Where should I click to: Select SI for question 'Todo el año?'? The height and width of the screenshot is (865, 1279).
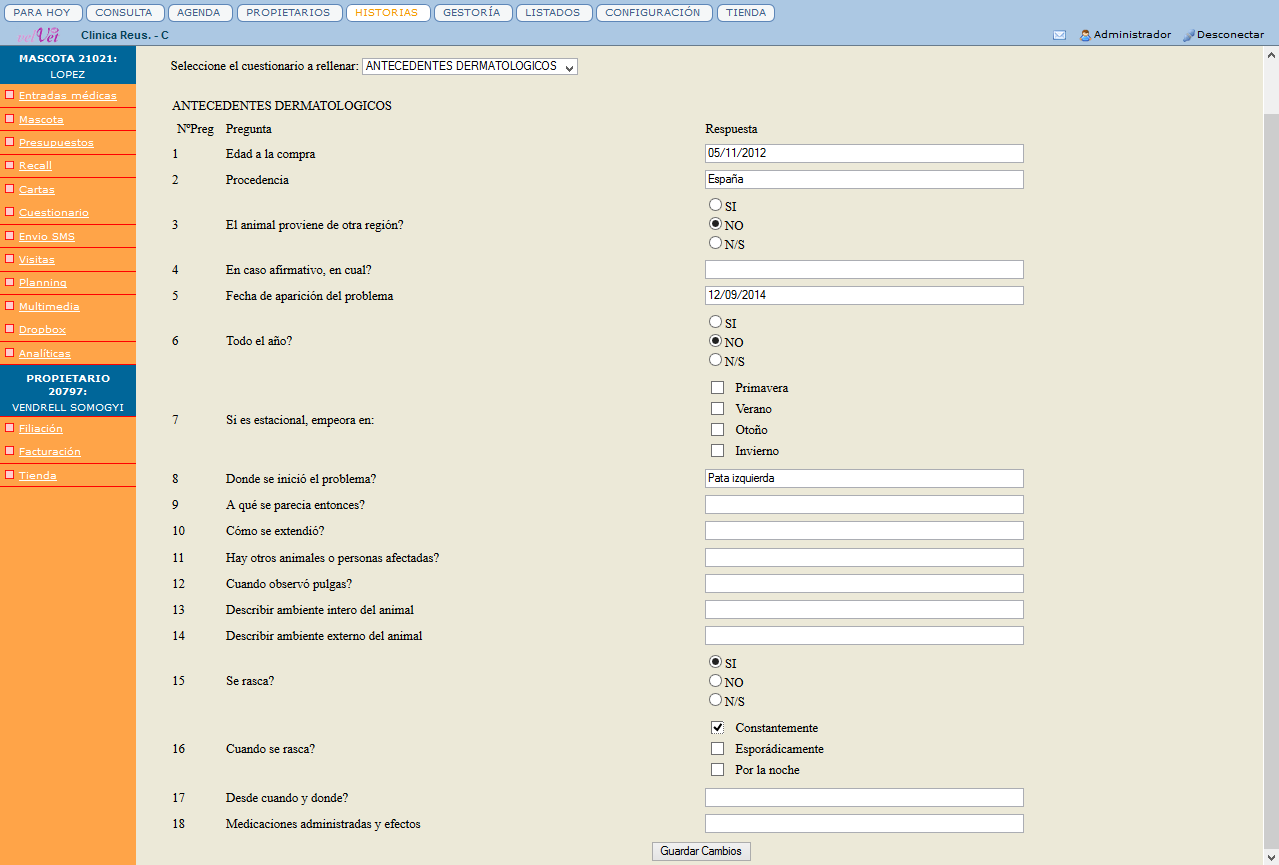715,322
